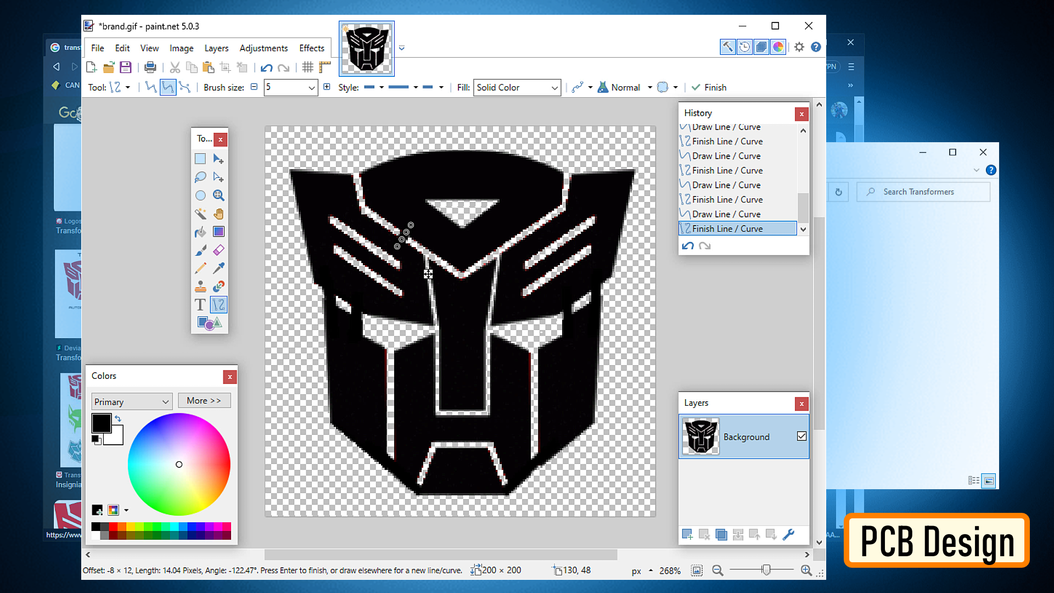
Task: Pick the Magic Wand tool
Action: click(201, 214)
